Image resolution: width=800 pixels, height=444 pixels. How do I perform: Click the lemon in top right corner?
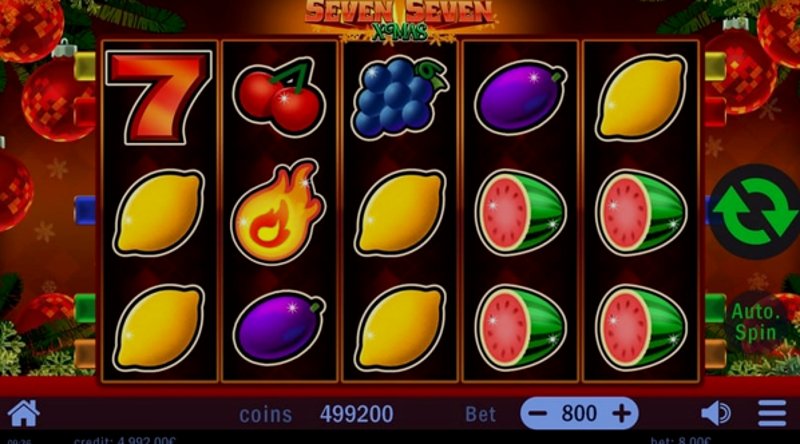641,97
